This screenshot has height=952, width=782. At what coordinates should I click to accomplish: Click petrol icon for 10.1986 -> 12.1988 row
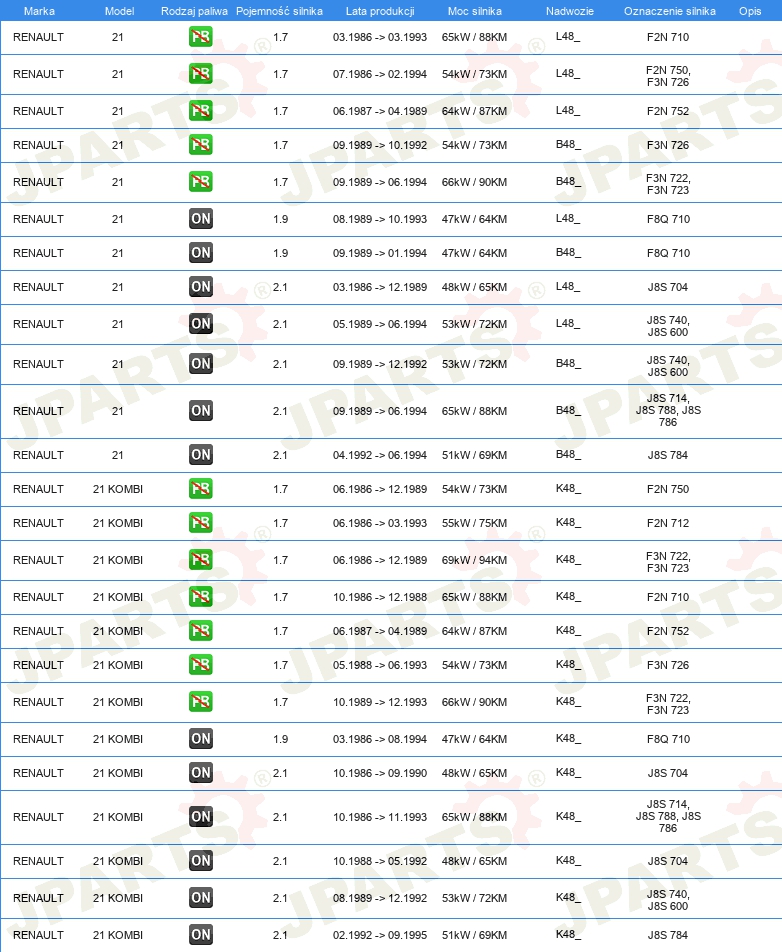pyautogui.click(x=200, y=597)
